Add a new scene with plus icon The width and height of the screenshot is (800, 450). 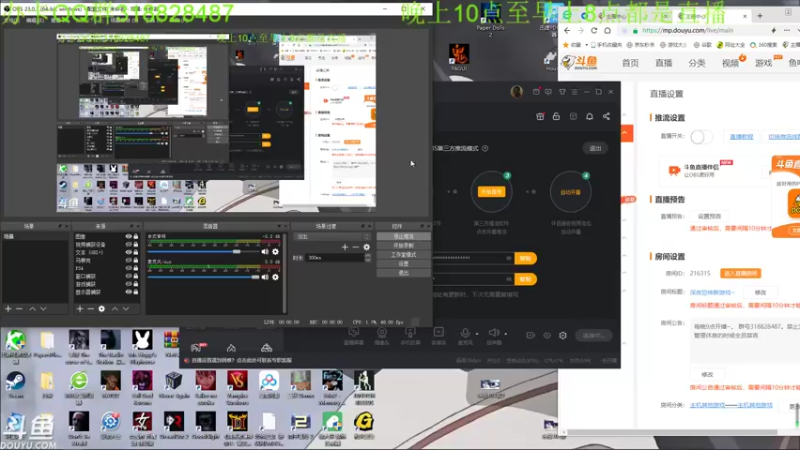pos(8,309)
